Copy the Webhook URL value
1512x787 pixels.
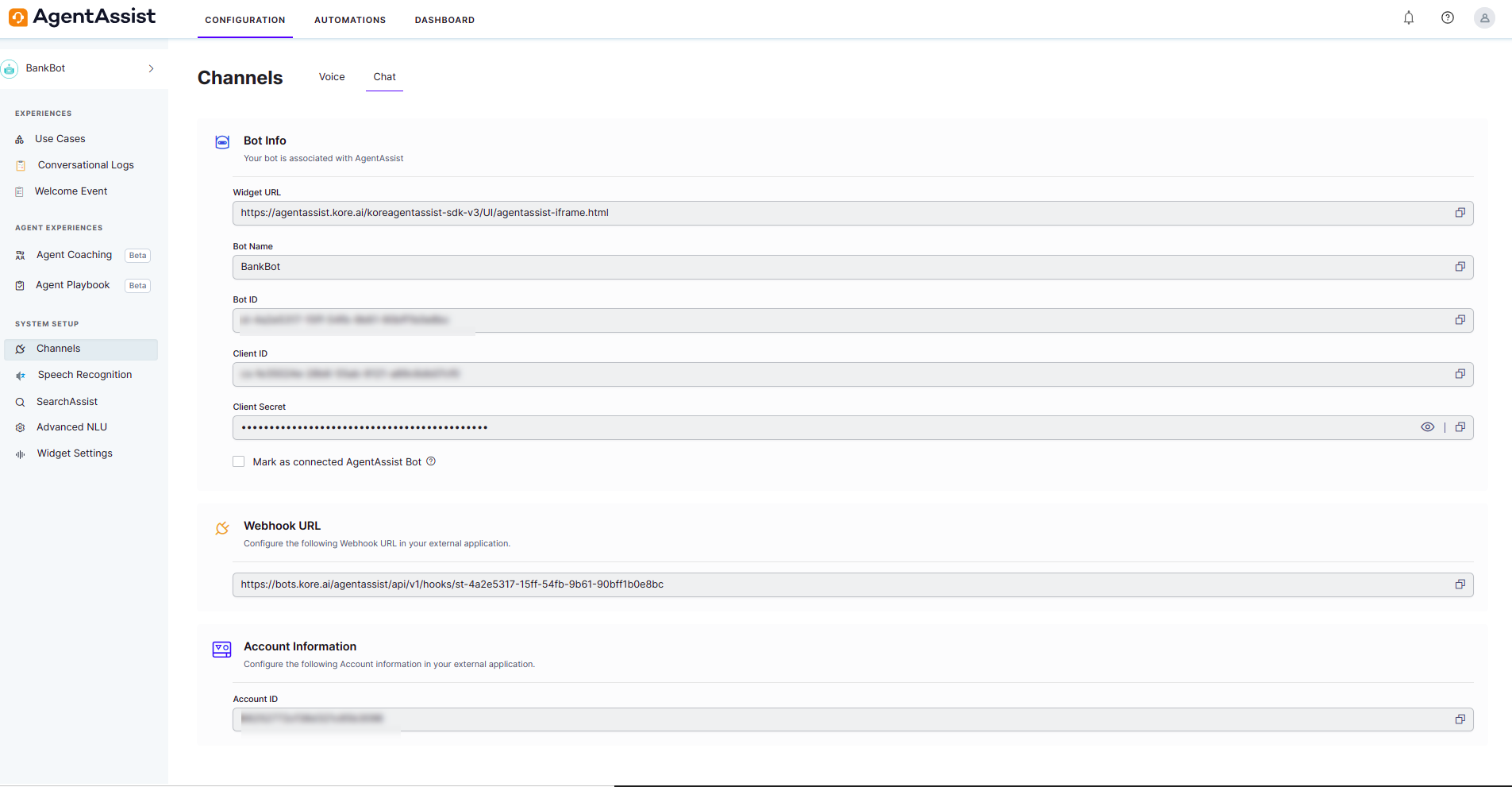[x=1460, y=584]
